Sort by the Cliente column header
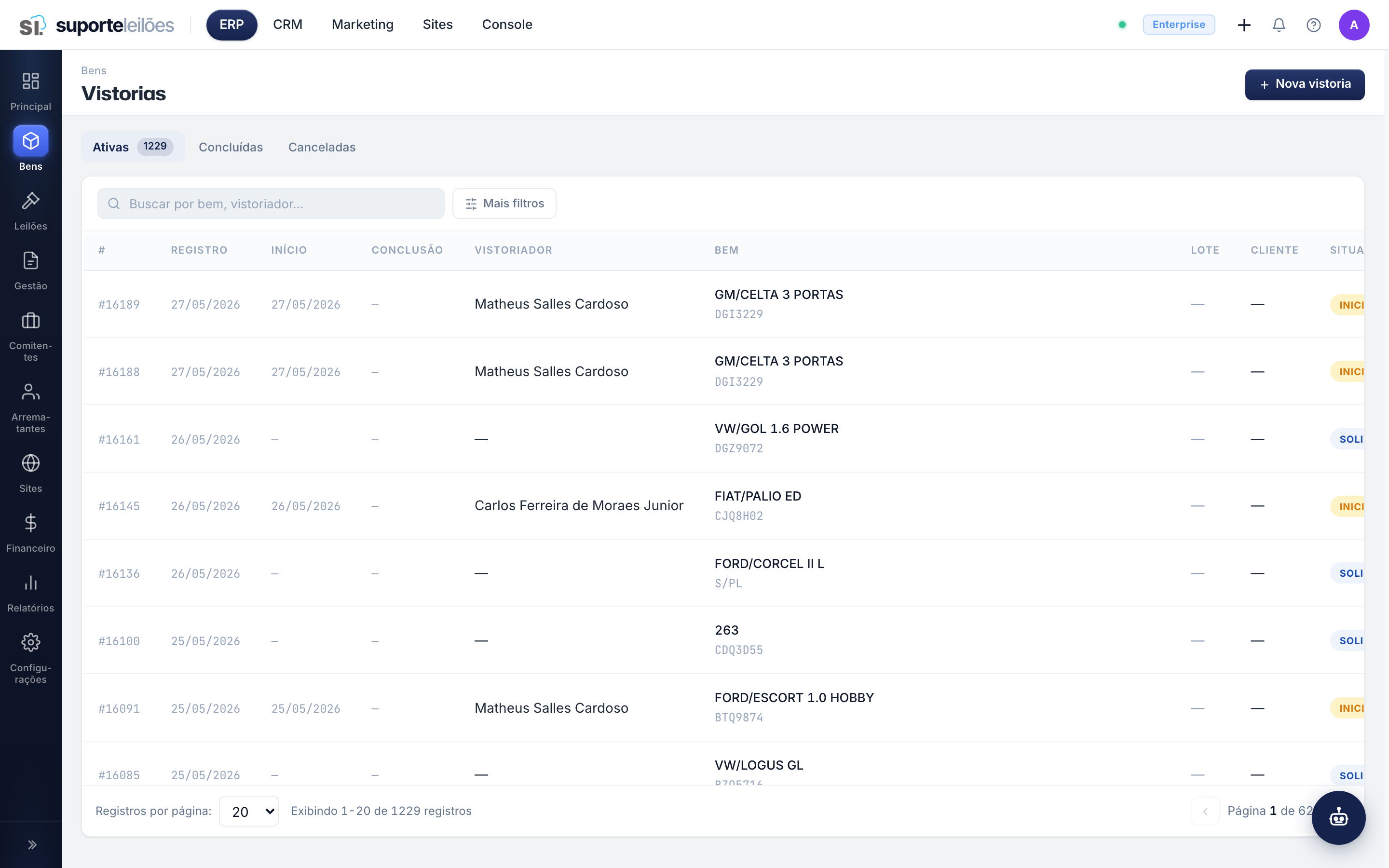 tap(1274, 250)
